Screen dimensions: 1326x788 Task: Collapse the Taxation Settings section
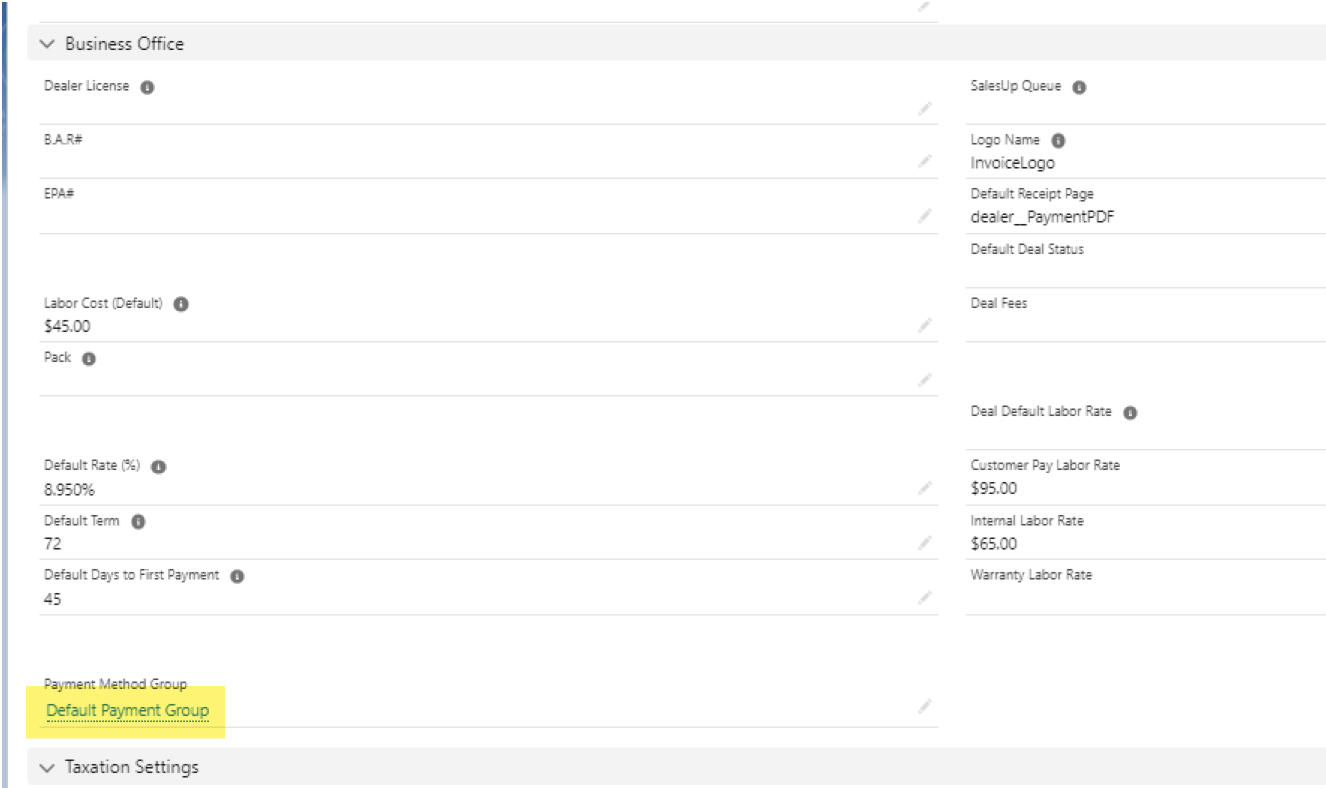coord(47,767)
